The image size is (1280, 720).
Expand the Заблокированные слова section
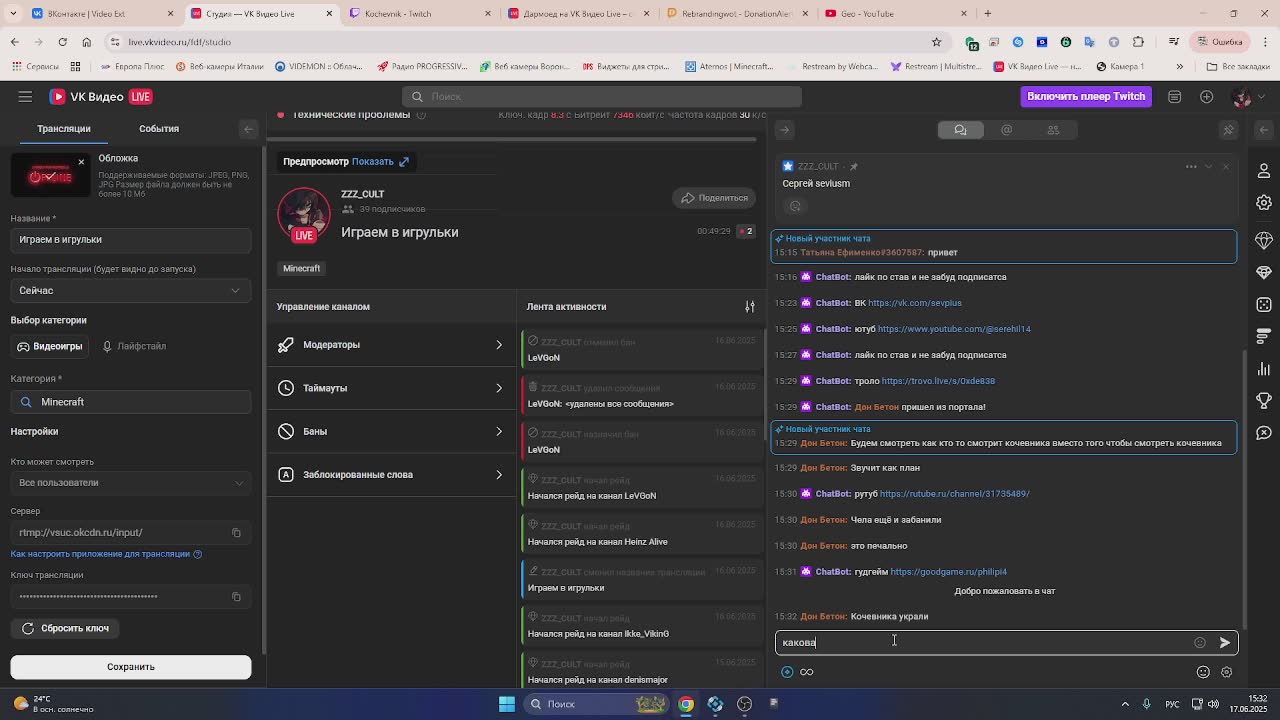(390, 474)
